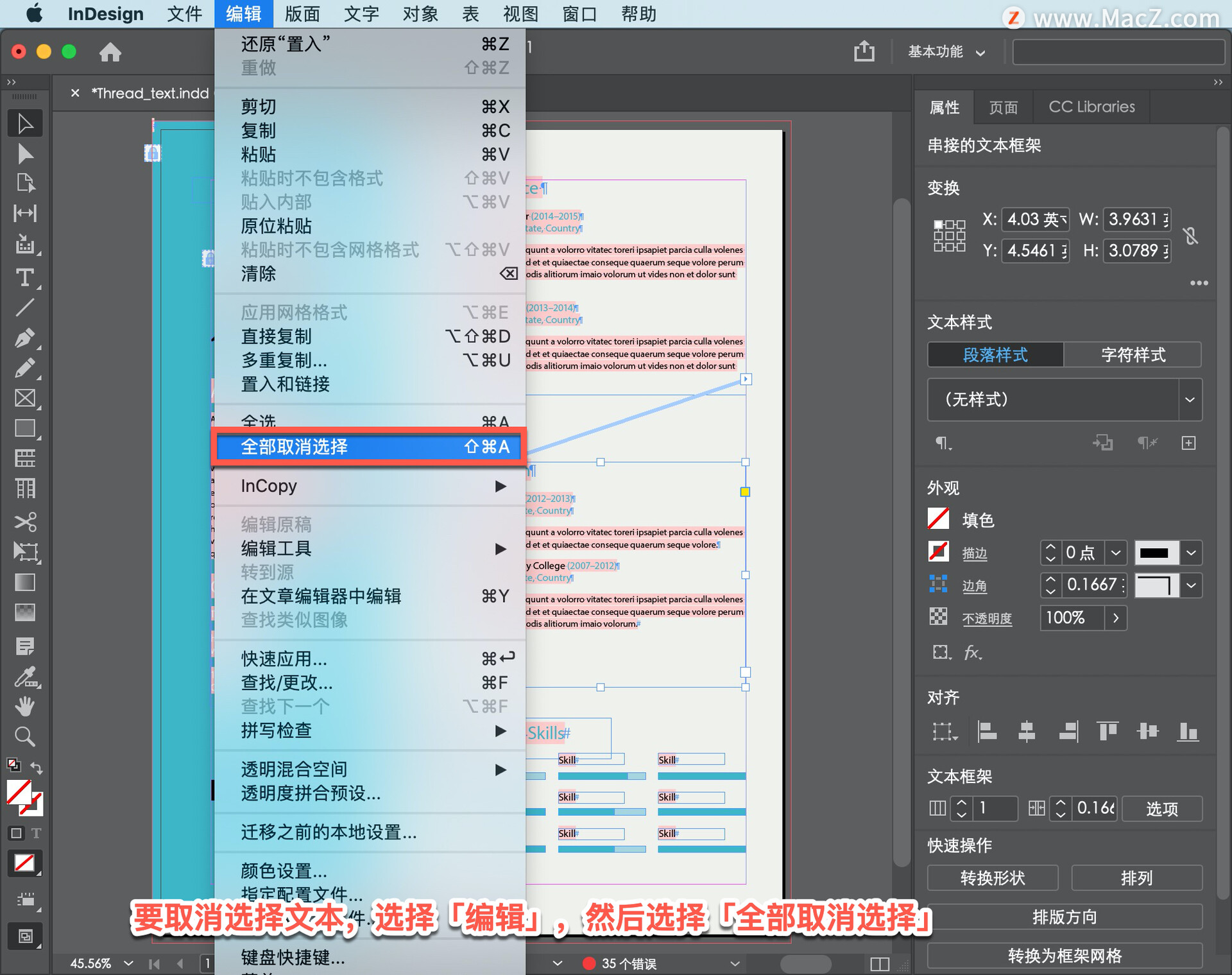Image resolution: width=1232 pixels, height=975 pixels.
Task: Select the Hand tool
Action: click(25, 706)
